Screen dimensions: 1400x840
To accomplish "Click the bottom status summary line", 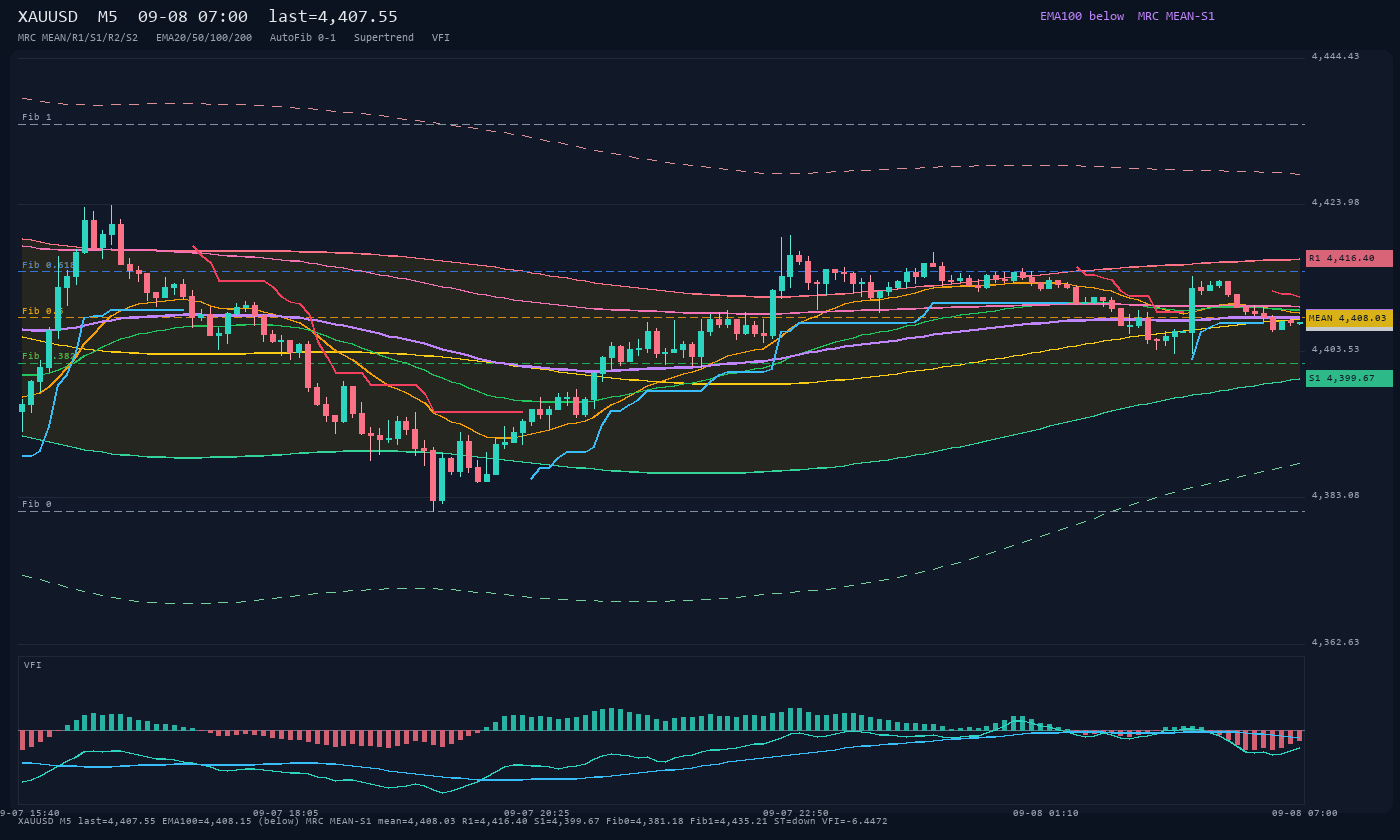I will coord(453,821).
